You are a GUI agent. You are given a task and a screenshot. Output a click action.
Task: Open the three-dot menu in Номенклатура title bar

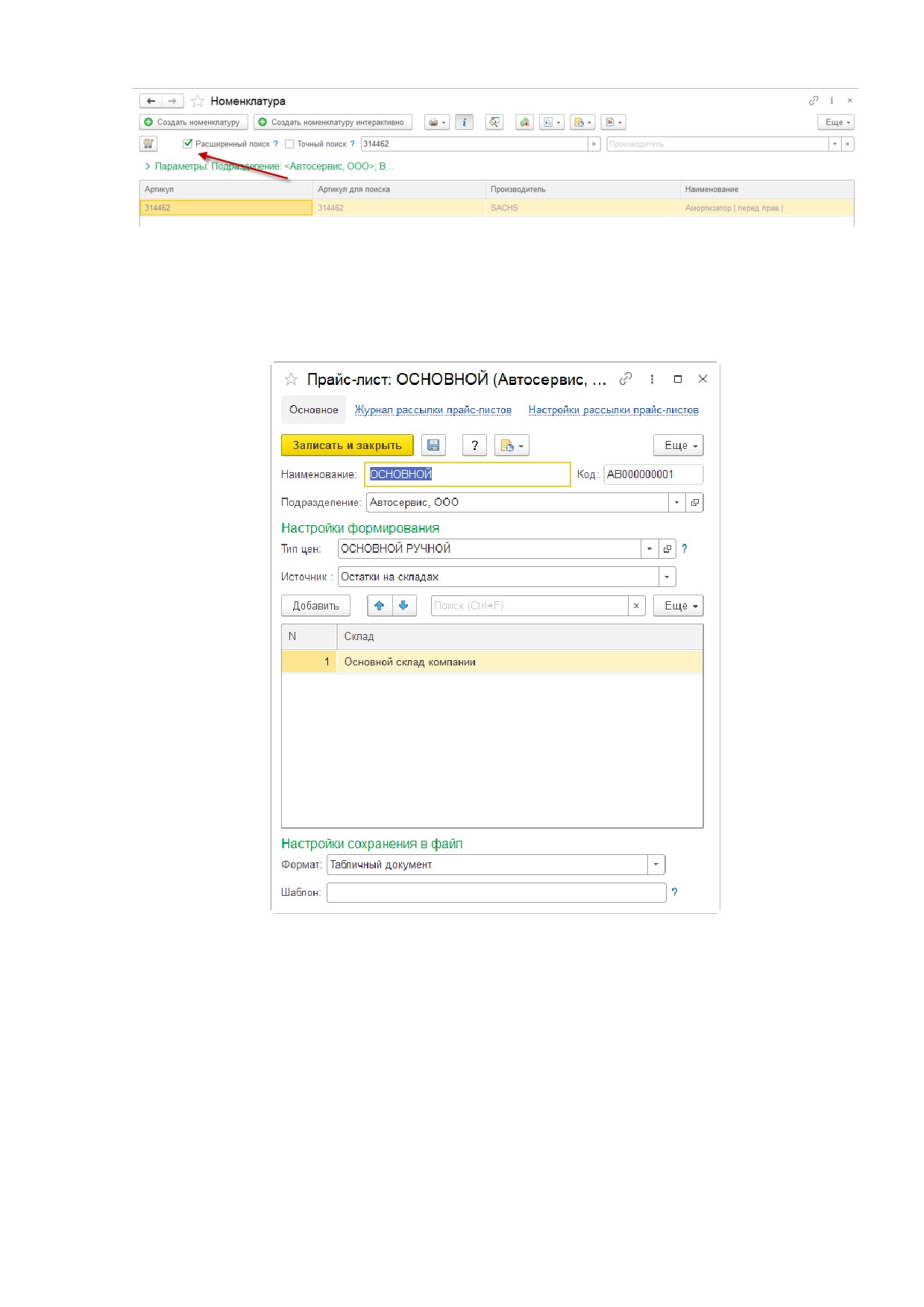[x=832, y=100]
